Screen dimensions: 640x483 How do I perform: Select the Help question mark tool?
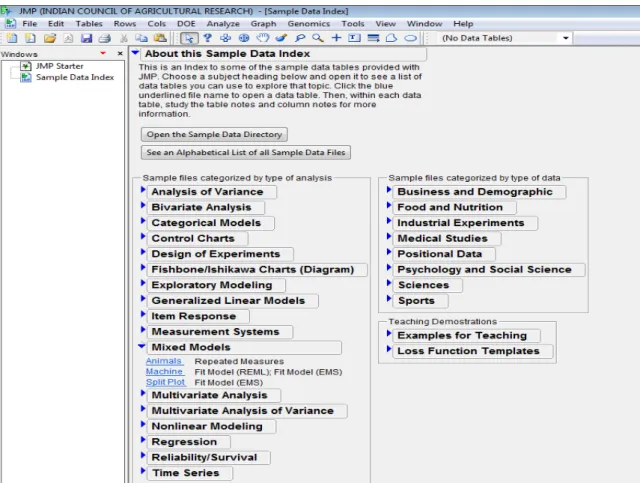(207, 38)
